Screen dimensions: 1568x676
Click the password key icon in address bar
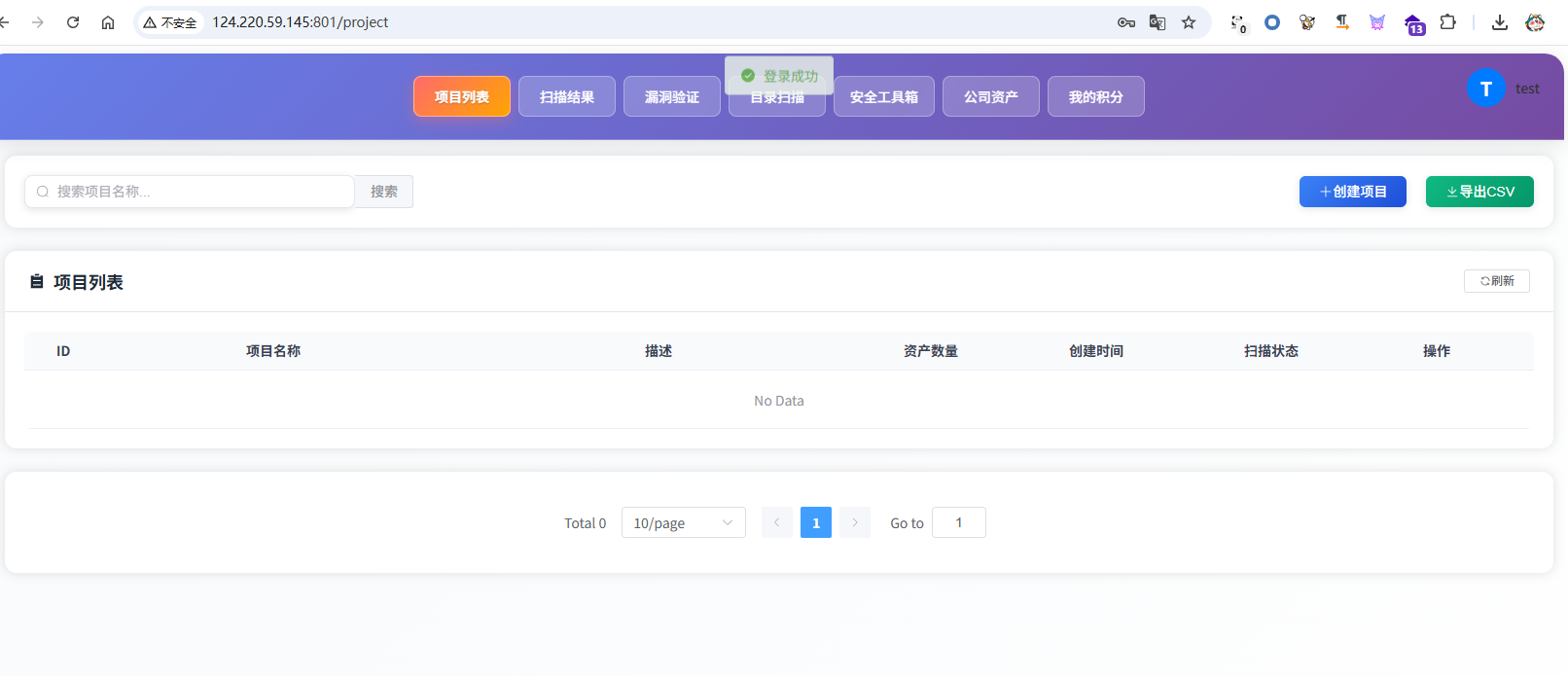pos(1126,22)
